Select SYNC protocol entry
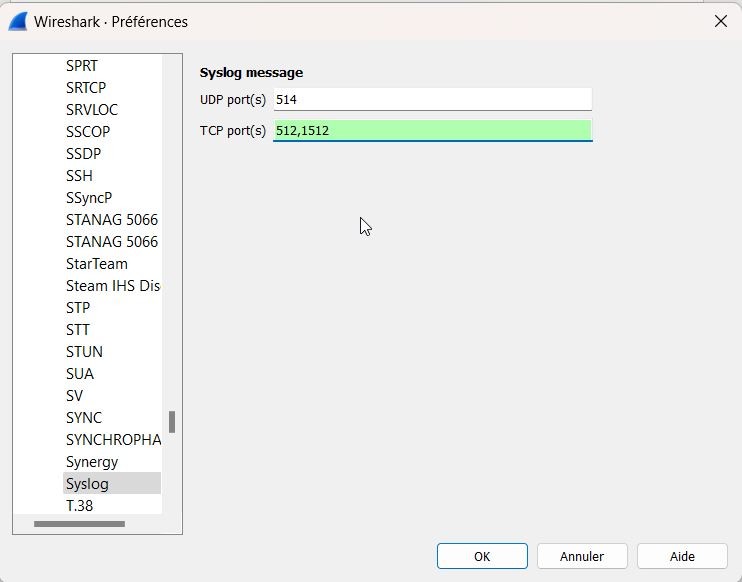Viewport: 742px width, 582px height. (x=84, y=418)
